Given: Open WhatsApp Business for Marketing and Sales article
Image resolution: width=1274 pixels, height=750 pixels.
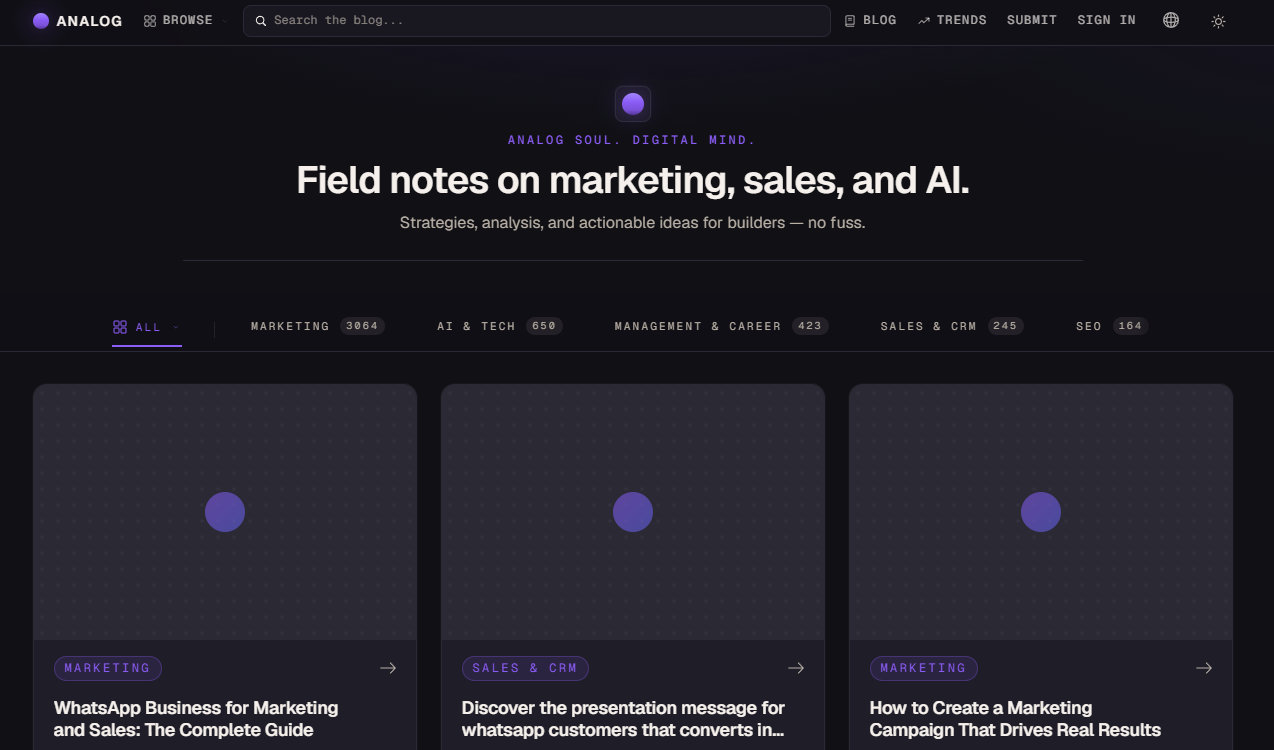Looking at the screenshot, I should (196, 719).
